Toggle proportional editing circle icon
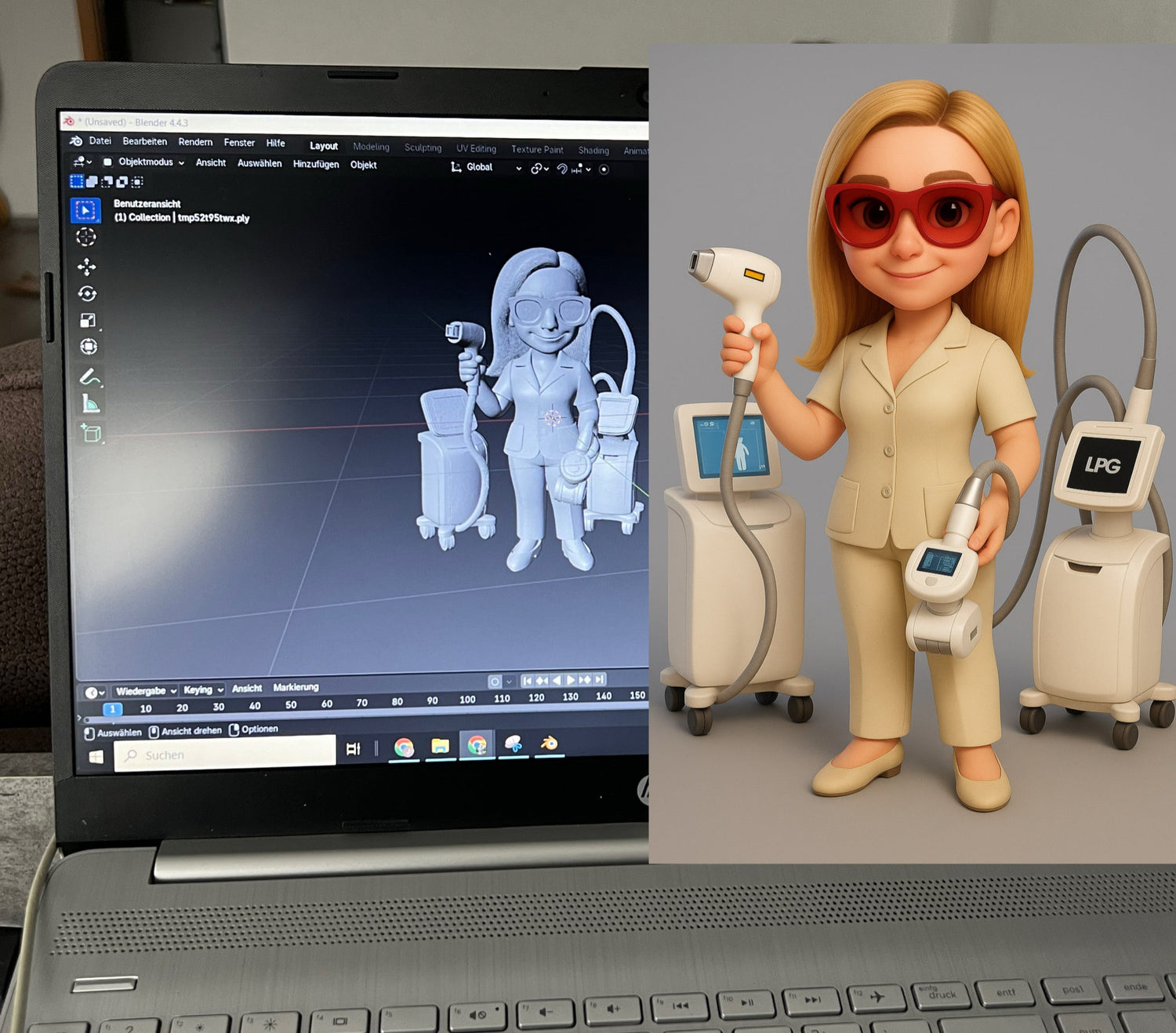The height and width of the screenshot is (1033, 1176). tap(604, 169)
